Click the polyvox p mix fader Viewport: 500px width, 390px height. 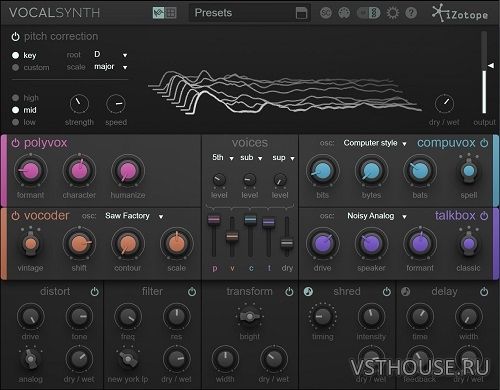point(214,220)
